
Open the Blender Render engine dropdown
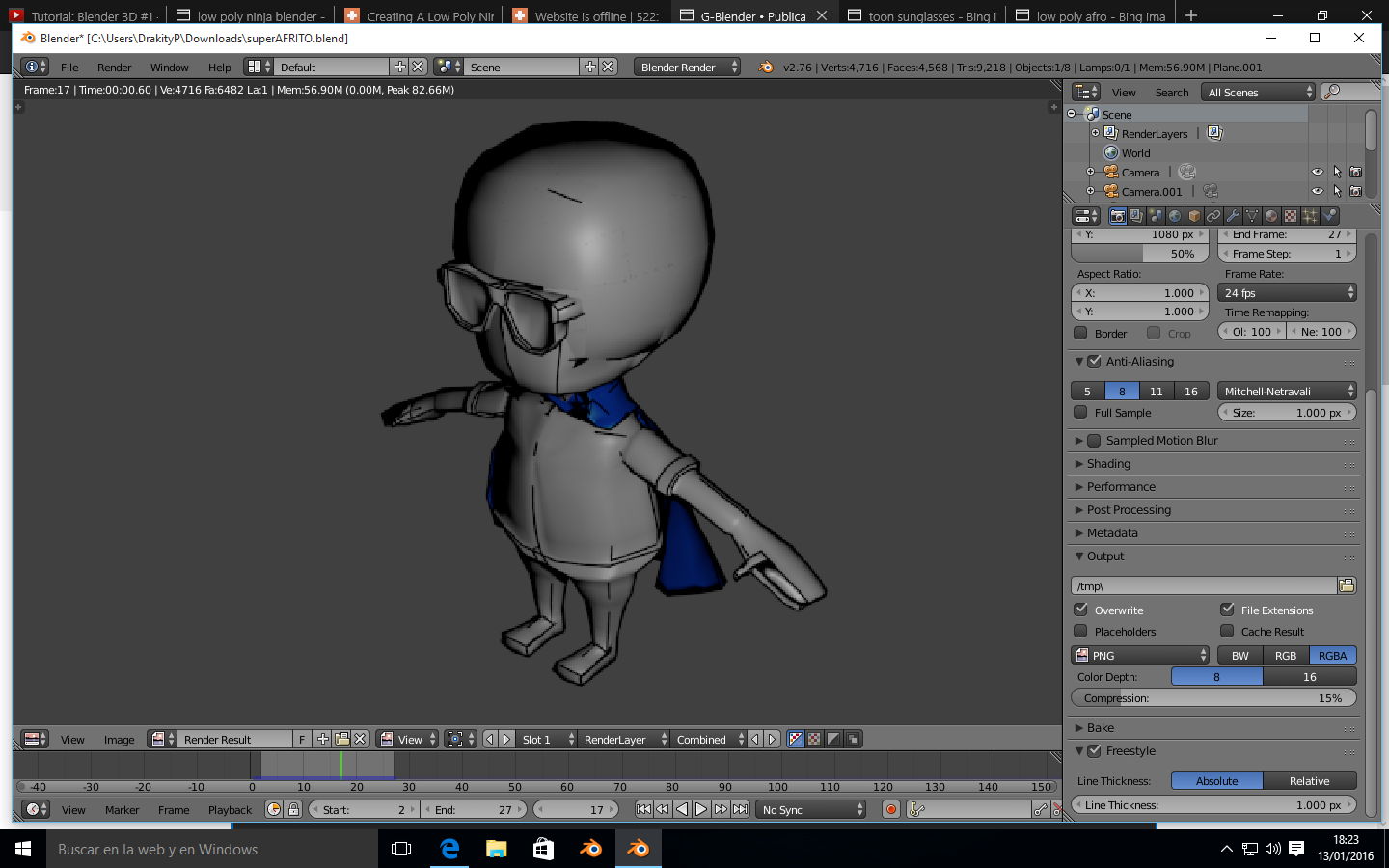click(x=688, y=67)
